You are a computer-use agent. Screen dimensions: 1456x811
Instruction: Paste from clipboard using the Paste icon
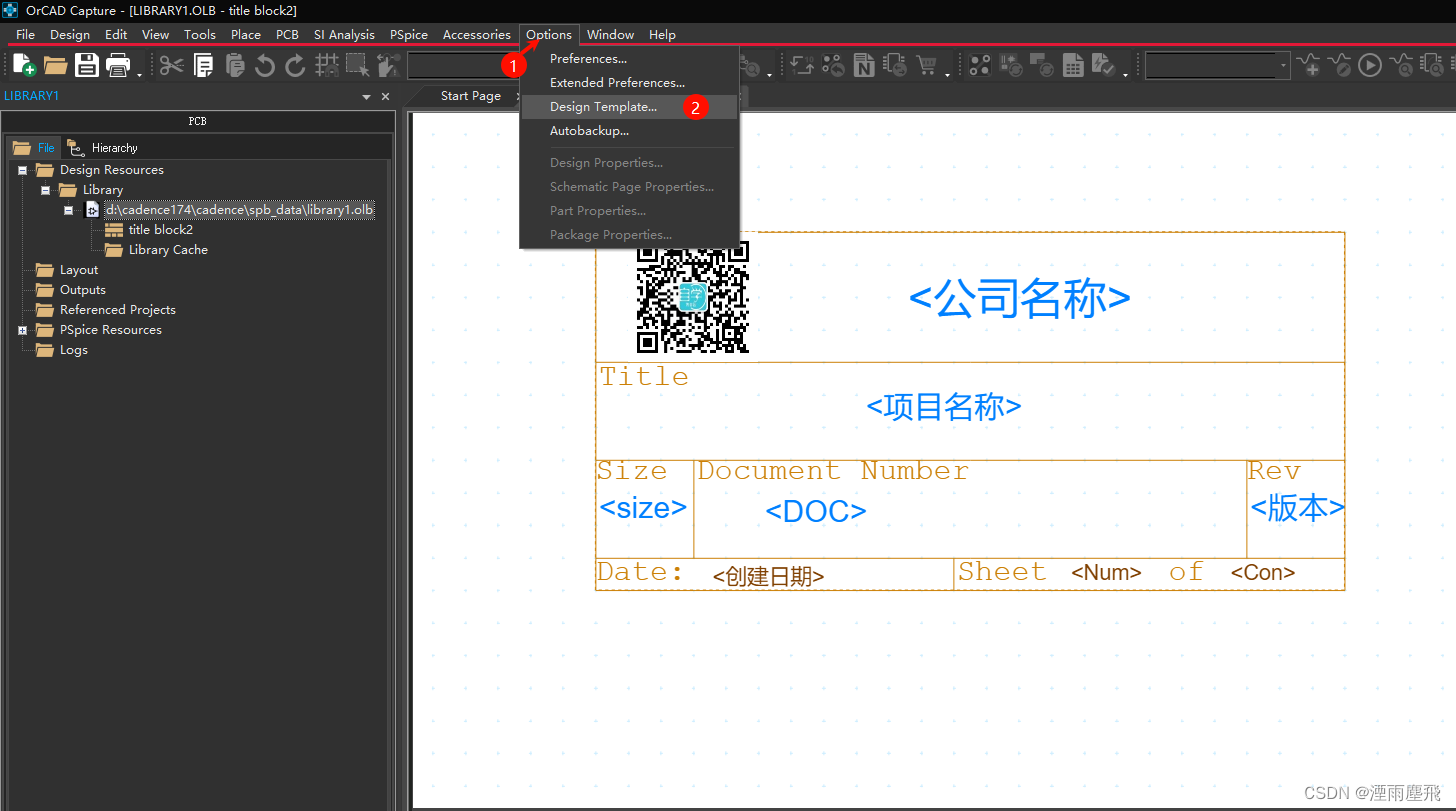(236, 64)
